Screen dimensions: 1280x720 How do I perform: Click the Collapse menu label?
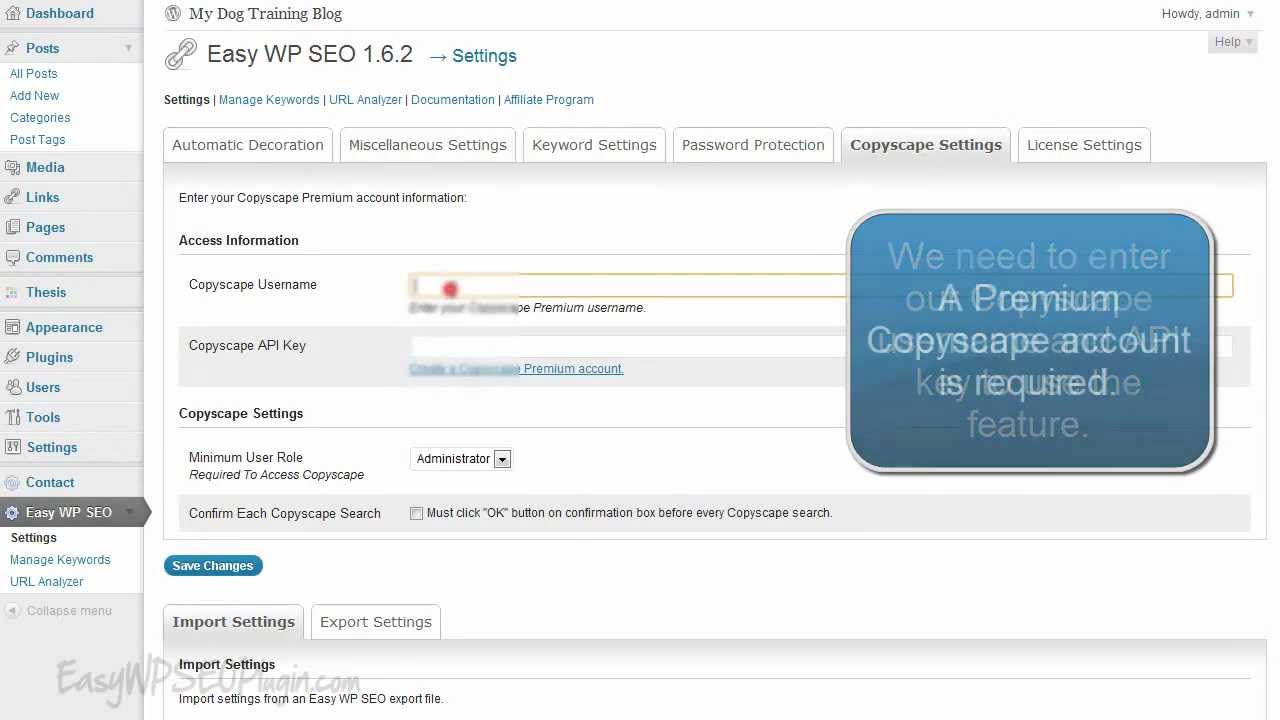coord(69,611)
